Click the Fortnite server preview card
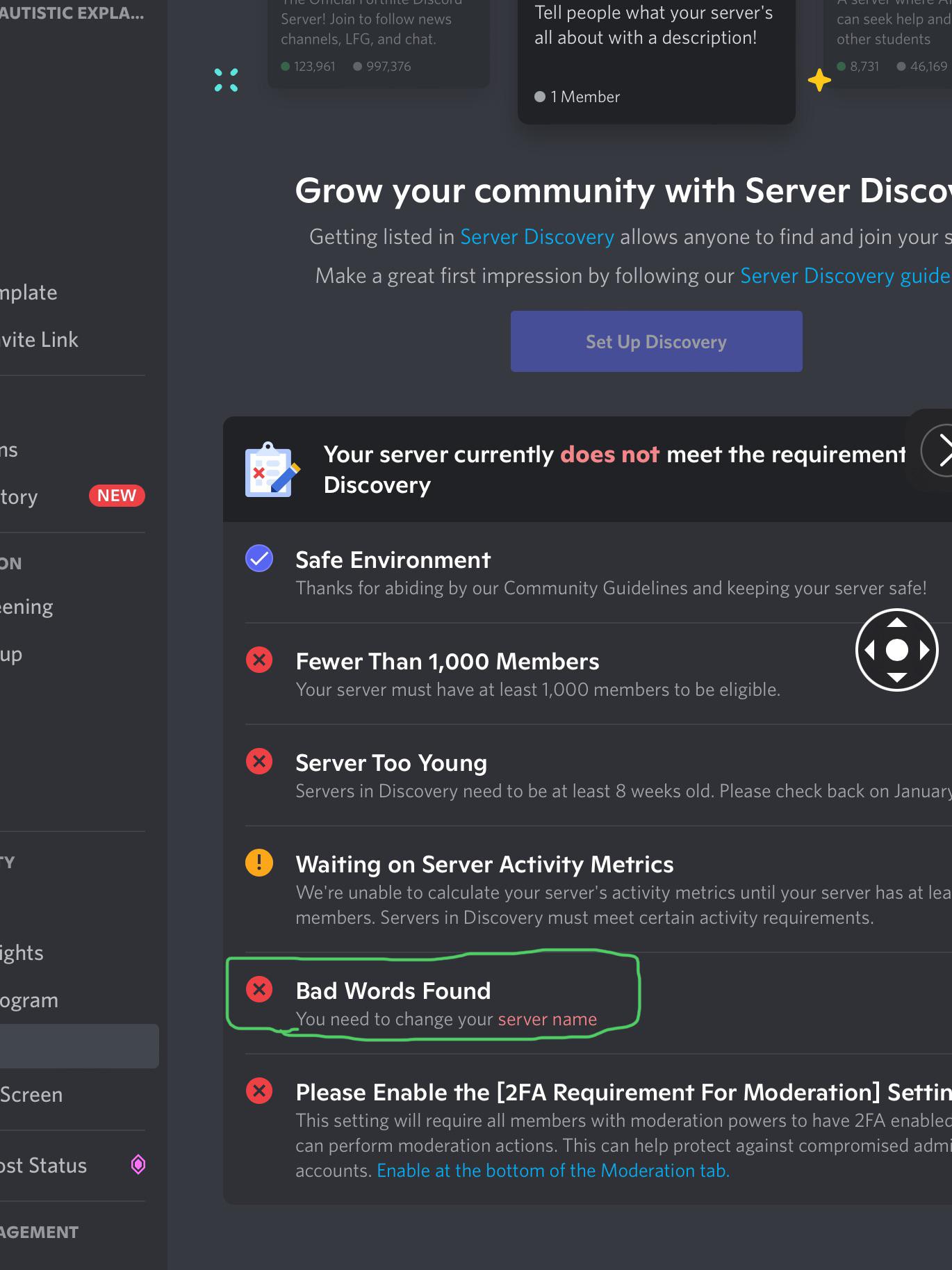The width and height of the screenshot is (952, 1270). [379, 43]
